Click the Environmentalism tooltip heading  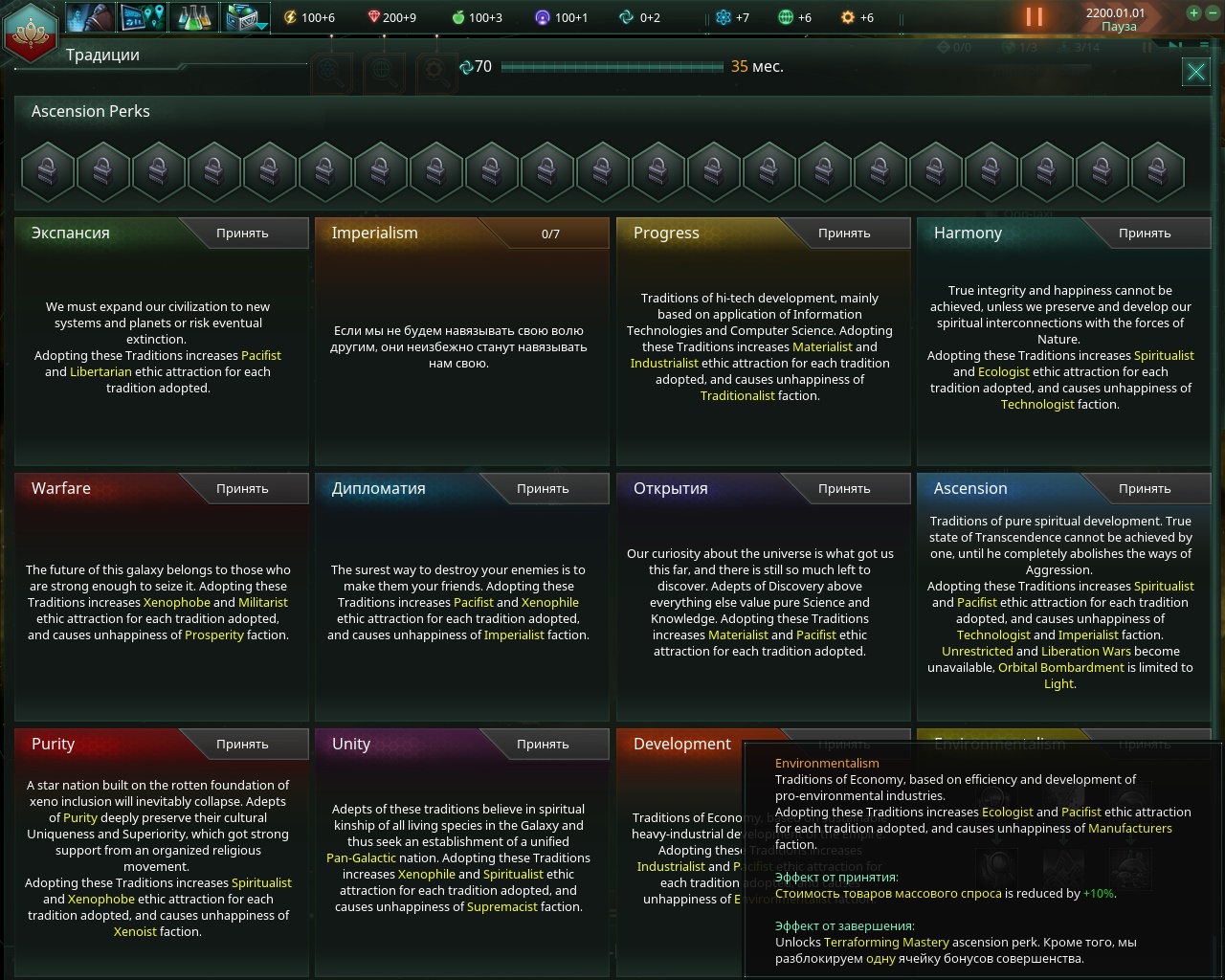(827, 763)
